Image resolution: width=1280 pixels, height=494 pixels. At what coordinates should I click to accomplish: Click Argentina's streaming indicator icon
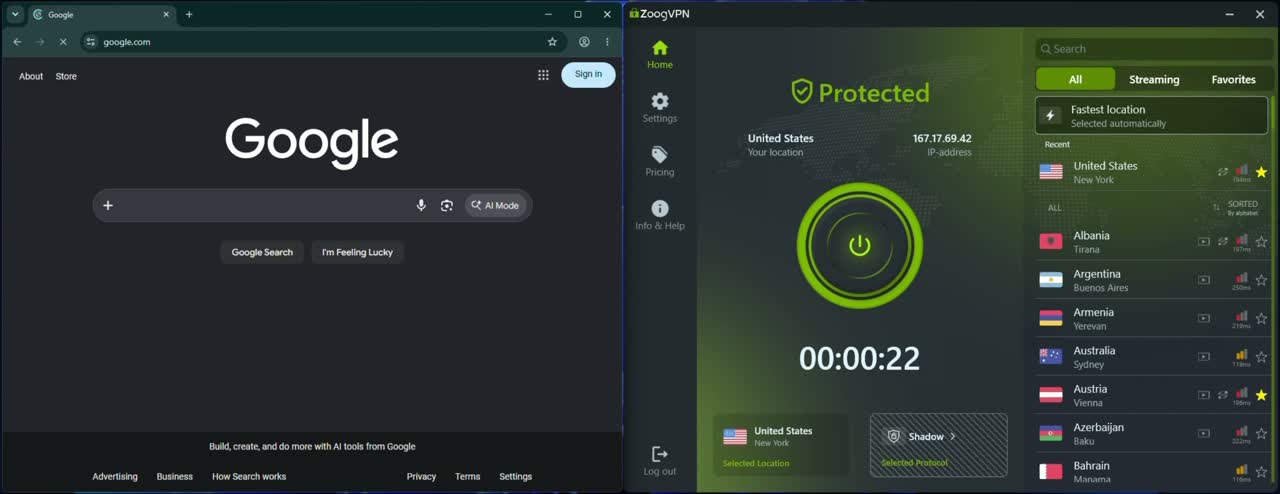1204,280
